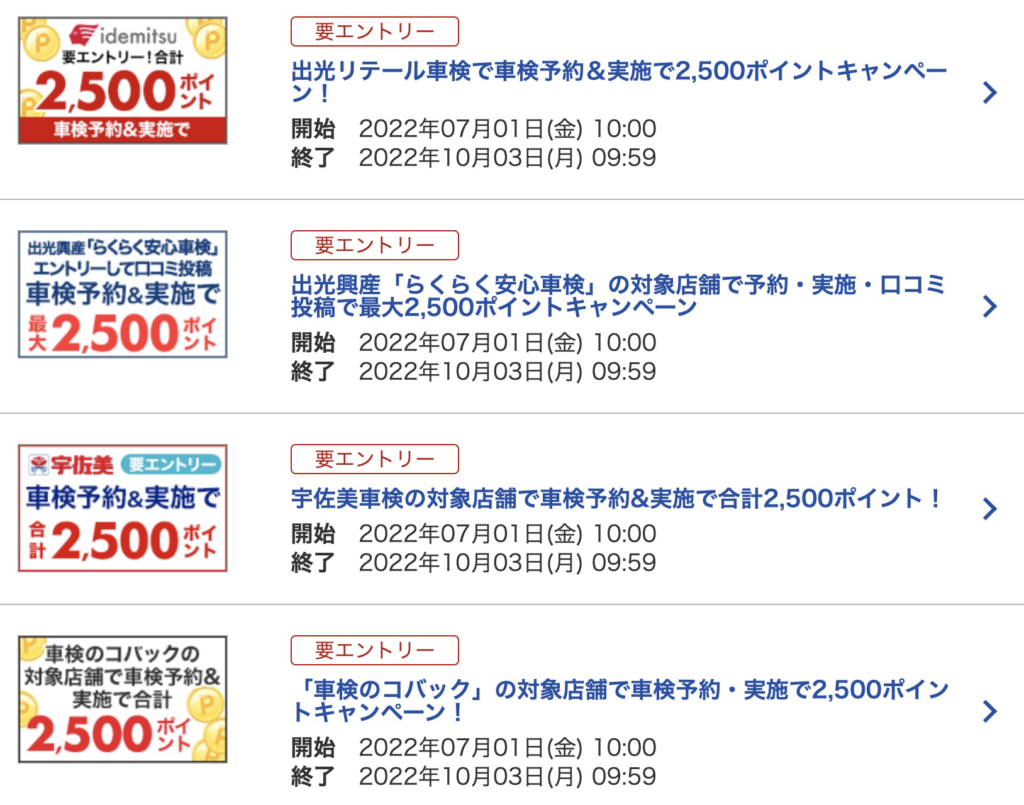Open the 出光興産 らくらく安心車検 banner thumbnail

coord(123,294)
